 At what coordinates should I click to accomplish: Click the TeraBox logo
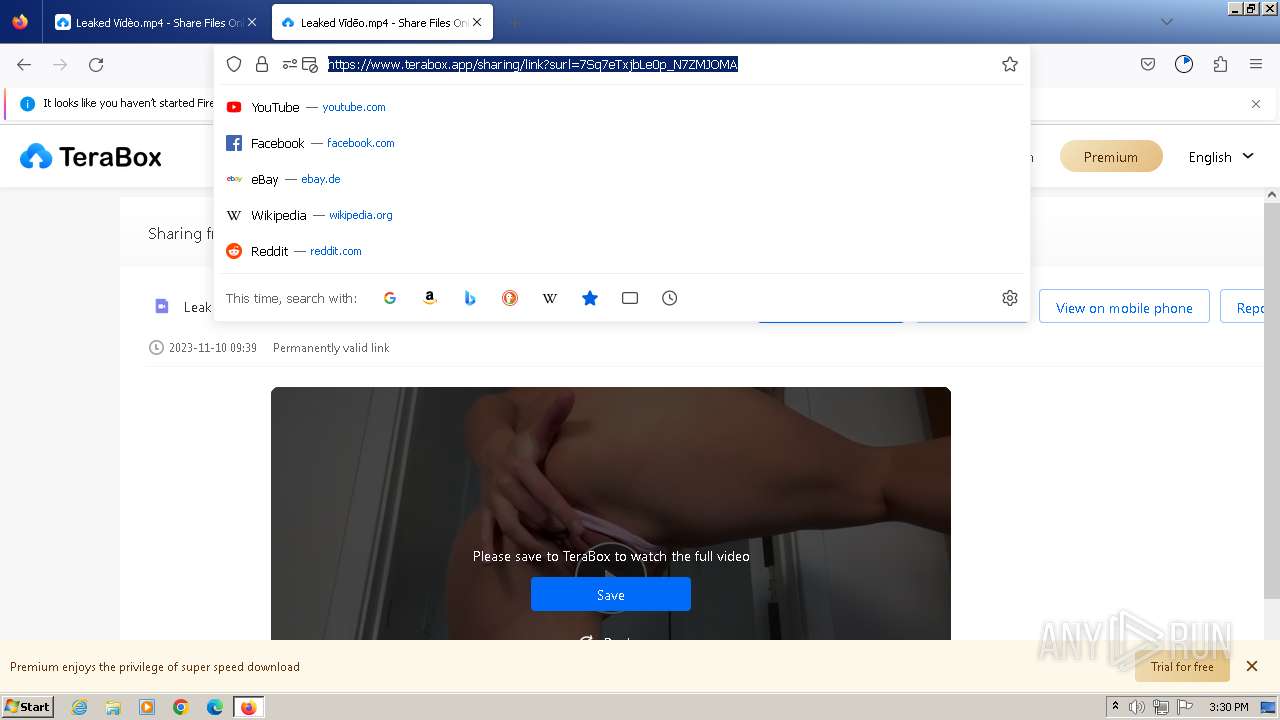click(x=91, y=156)
